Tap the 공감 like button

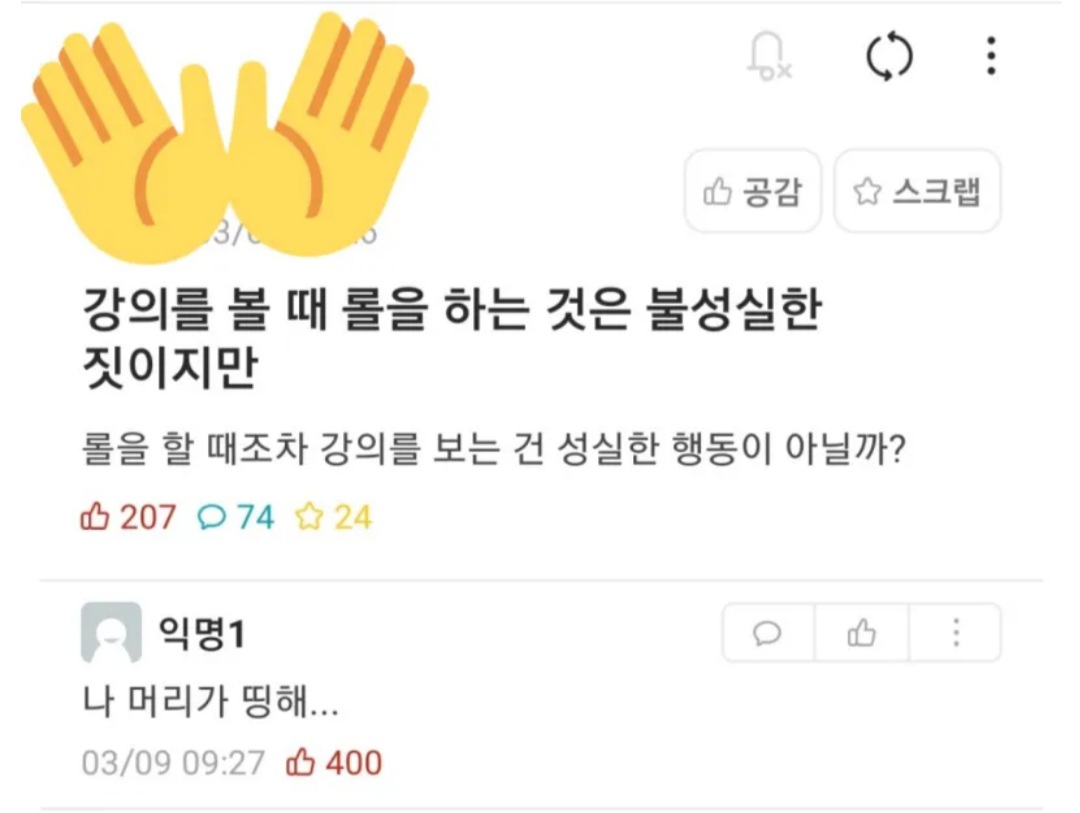click(753, 191)
